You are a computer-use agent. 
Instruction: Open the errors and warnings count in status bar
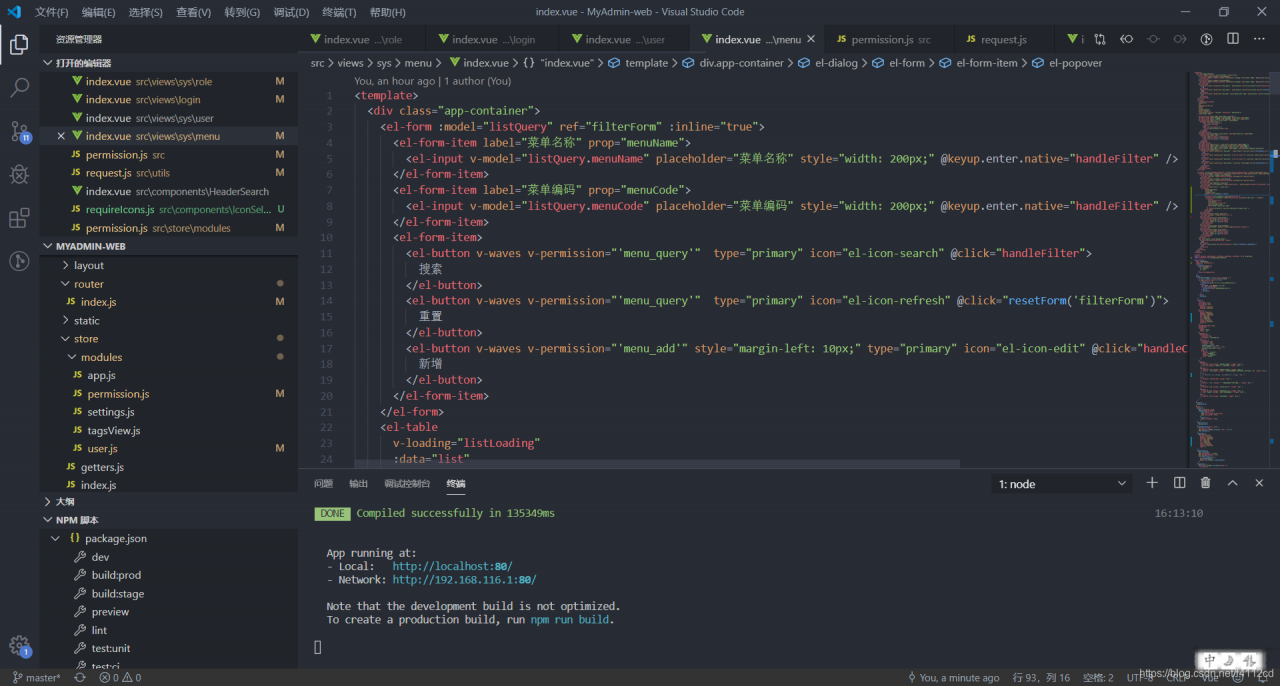coord(120,678)
